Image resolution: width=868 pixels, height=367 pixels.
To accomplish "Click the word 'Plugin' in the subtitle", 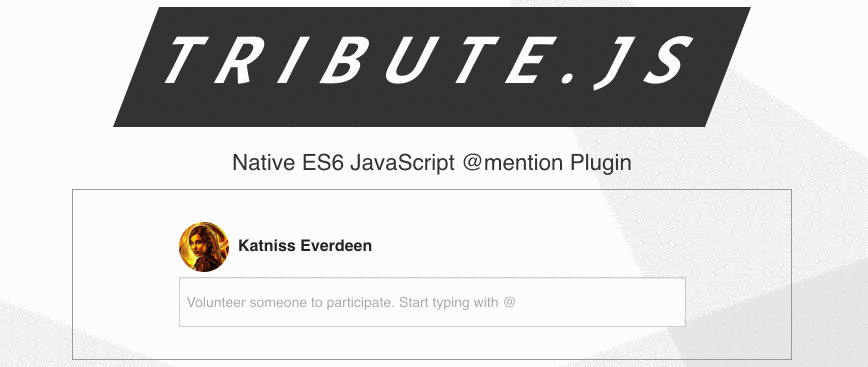I will pyautogui.click(x=601, y=163).
